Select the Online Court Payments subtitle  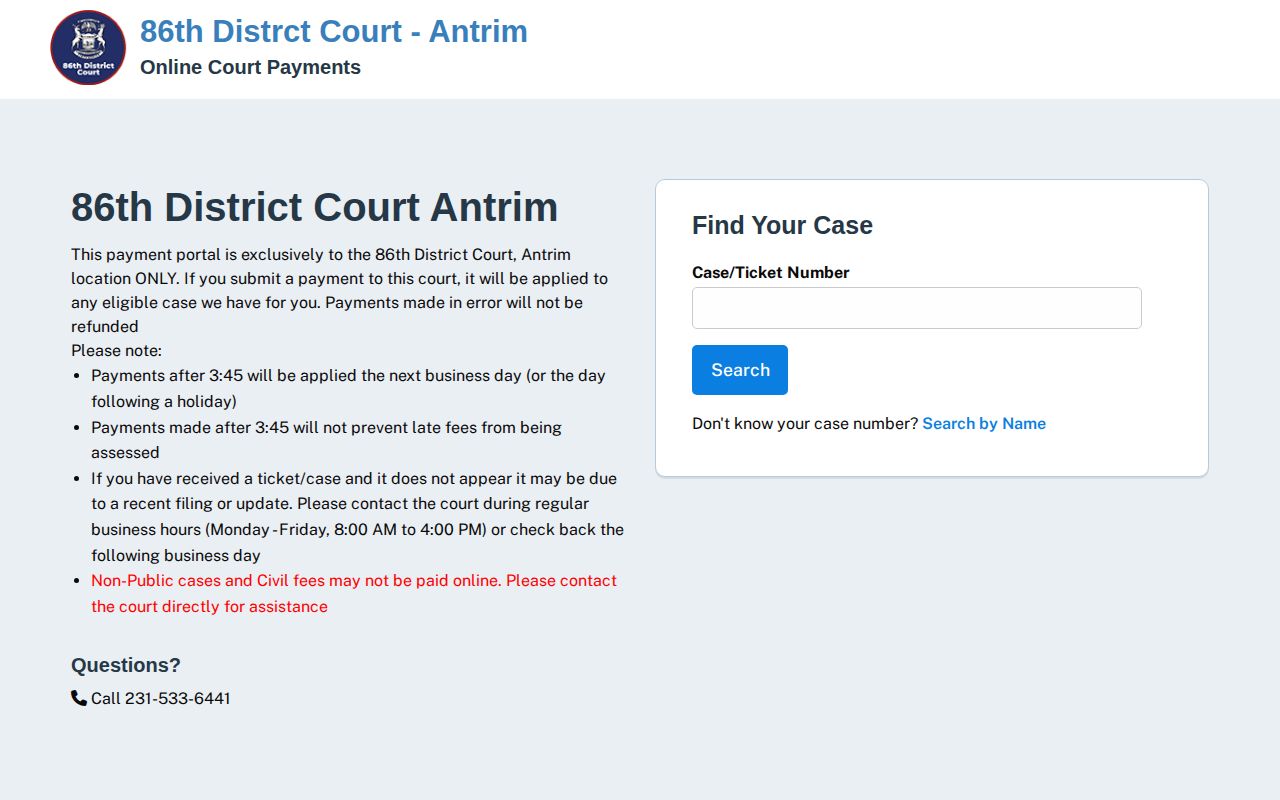pyautogui.click(x=250, y=67)
